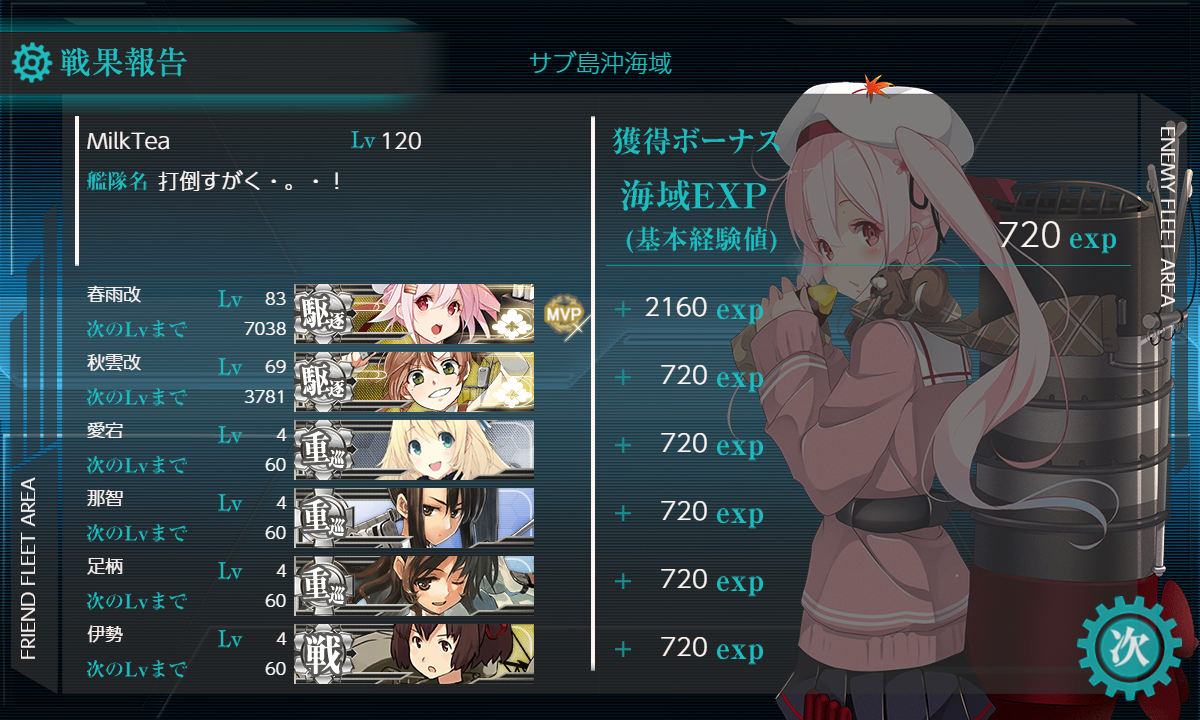Click the maple leaf on the beret
Screen dimensions: 1200x720
[876, 87]
